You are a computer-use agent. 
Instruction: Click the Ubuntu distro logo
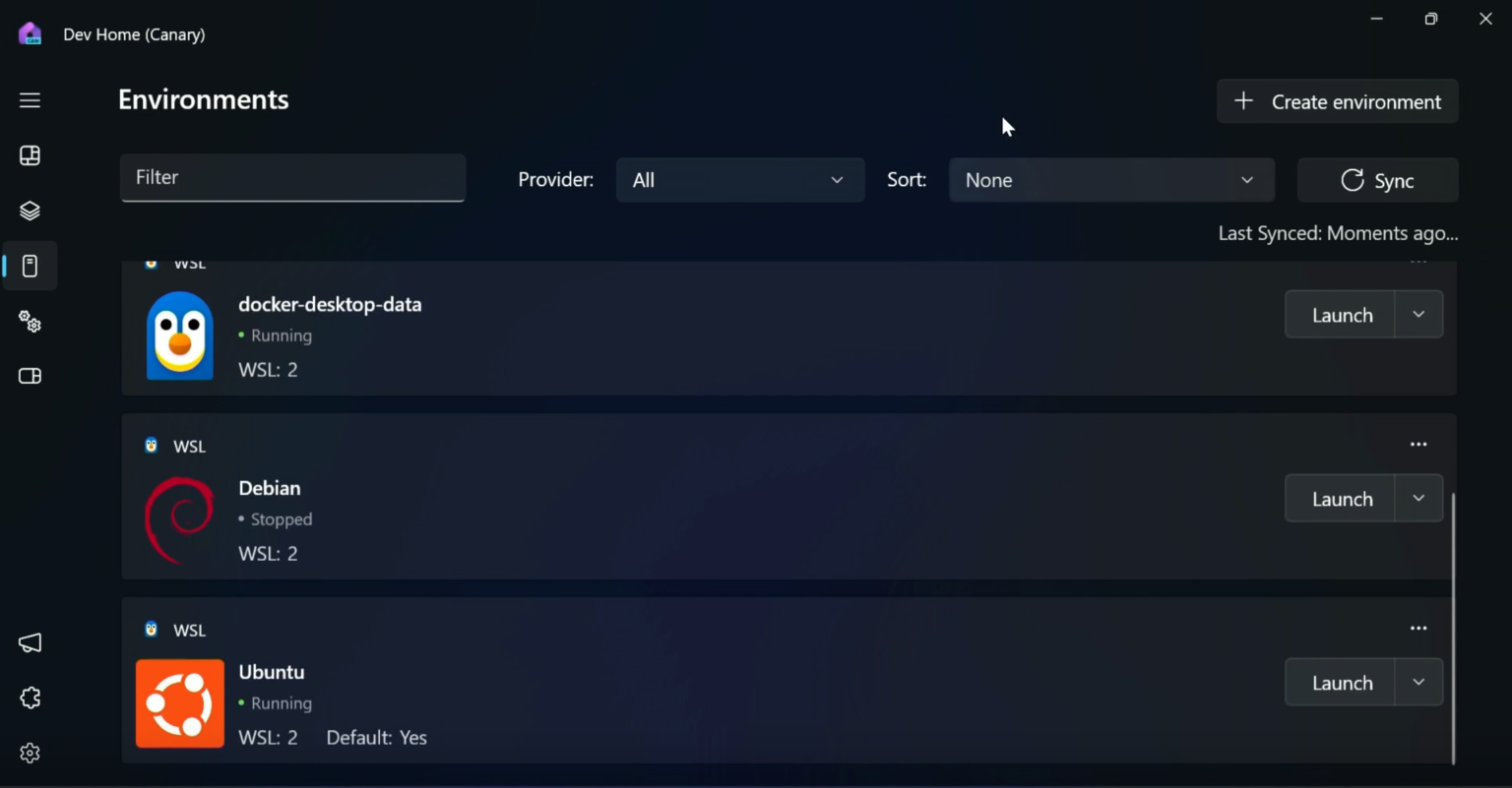coord(179,702)
